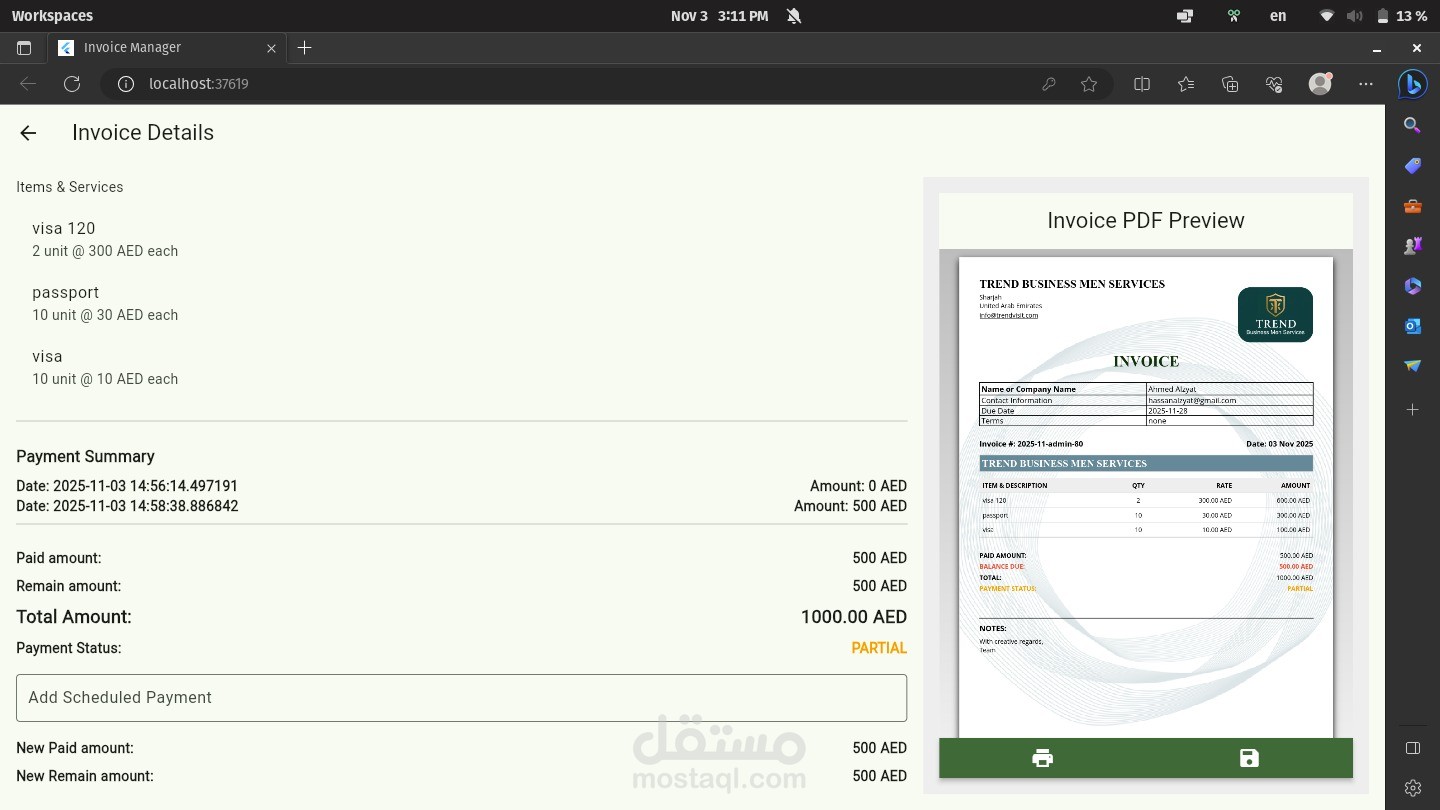Open the user profile avatar
The width and height of the screenshot is (1440, 810).
1320,84
